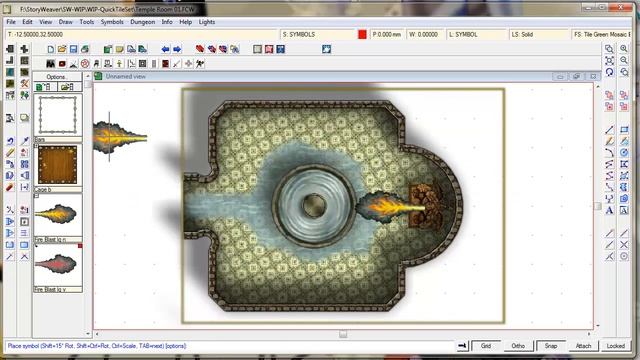
Task: Click the symbol catalog scroll-up arrow
Action: click(x=87, y=76)
